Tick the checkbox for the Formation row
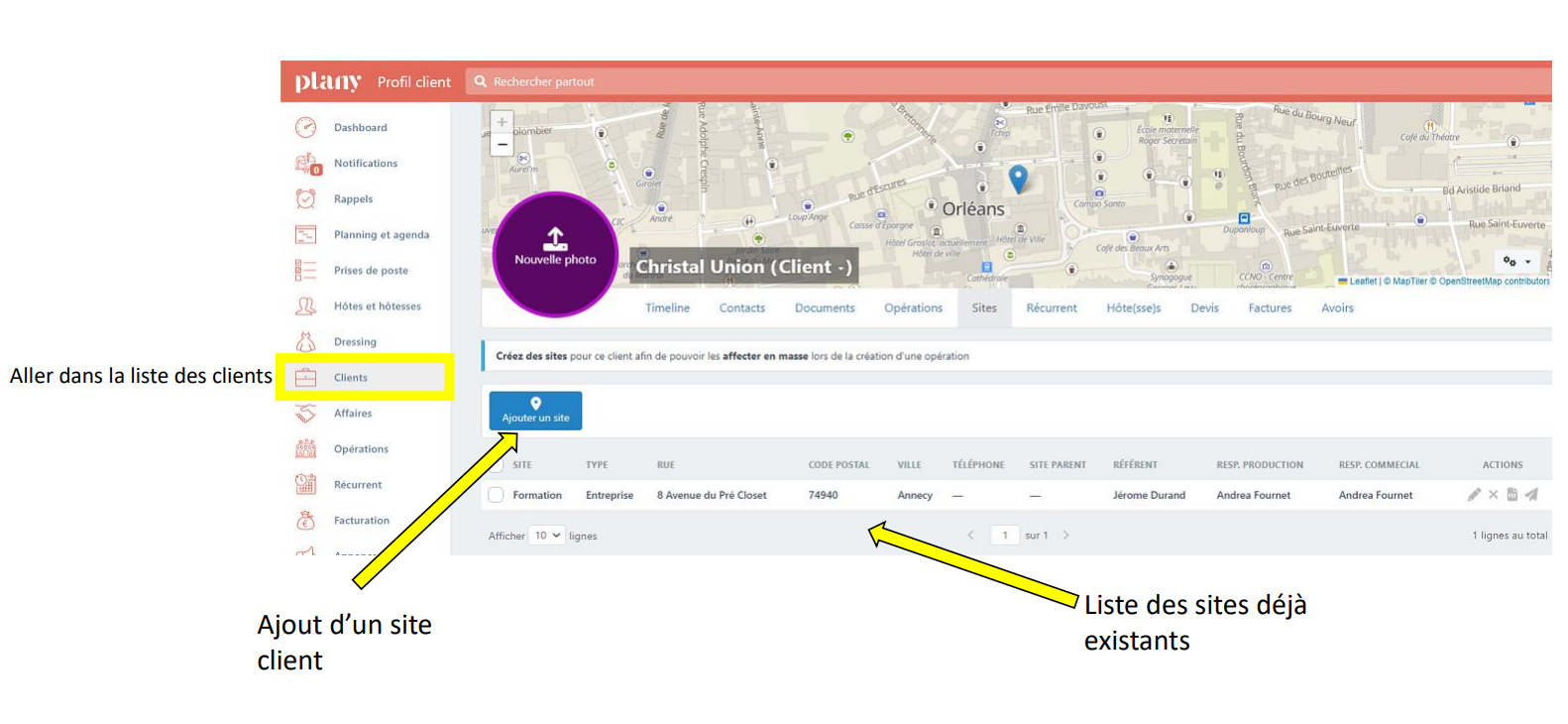 point(497,495)
